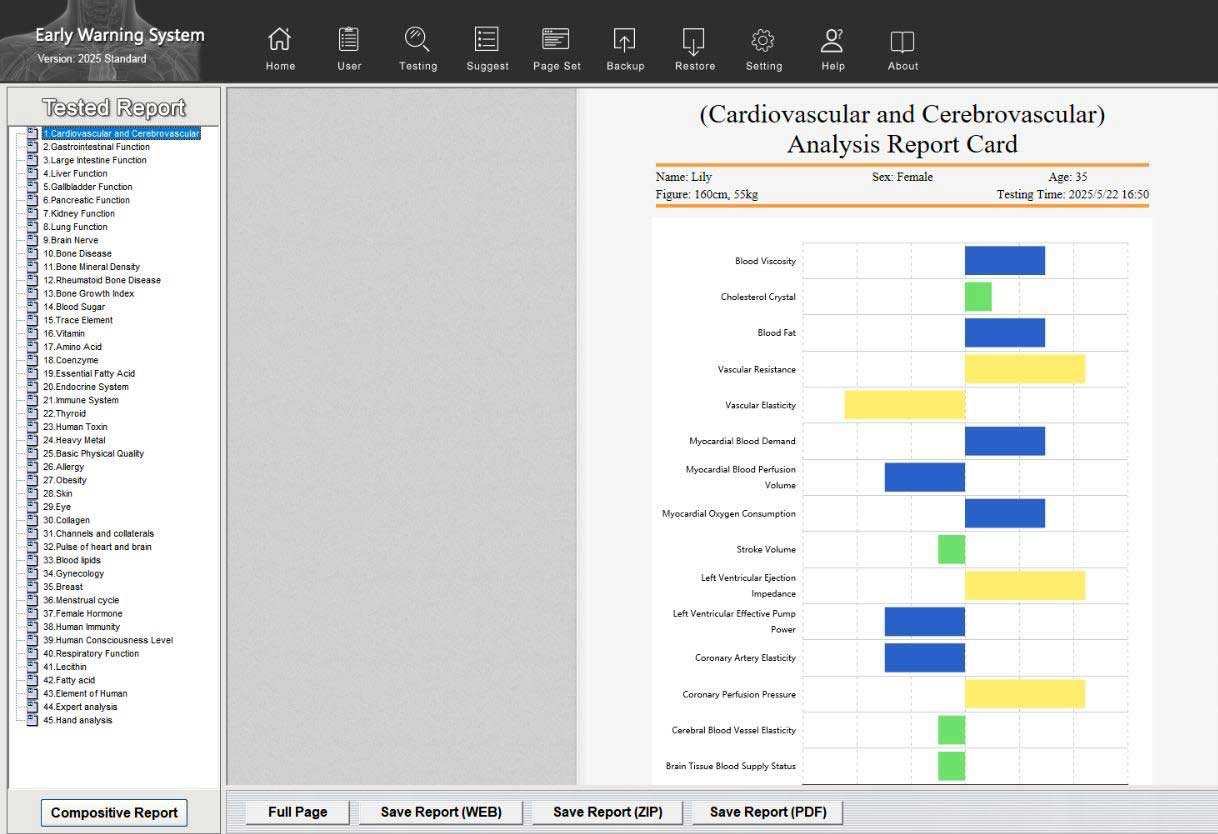Click the Compositive Report button
Viewport: 1218px width, 834px height.
pyautogui.click(x=114, y=813)
